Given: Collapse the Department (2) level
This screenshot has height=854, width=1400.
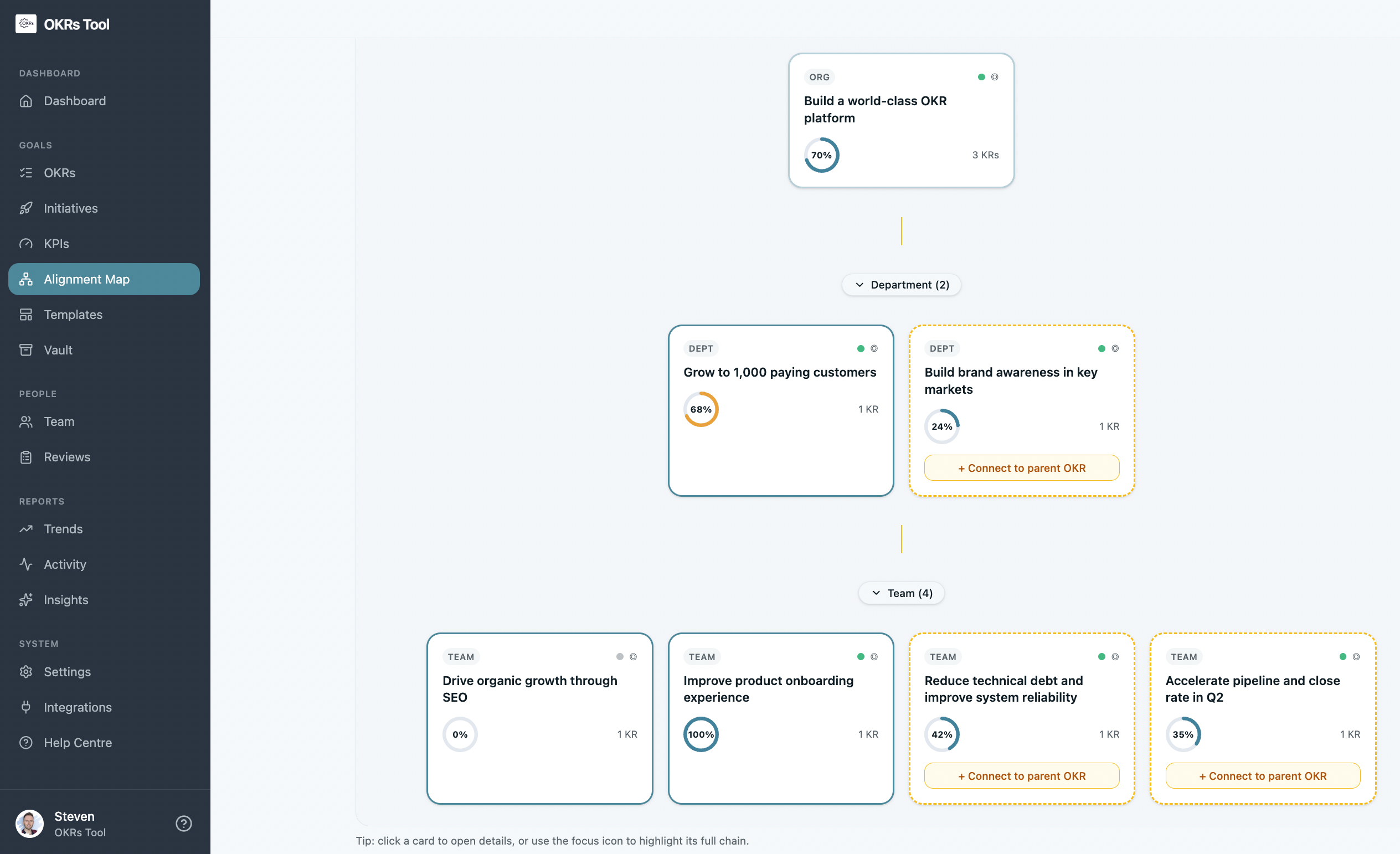Looking at the screenshot, I should point(900,285).
